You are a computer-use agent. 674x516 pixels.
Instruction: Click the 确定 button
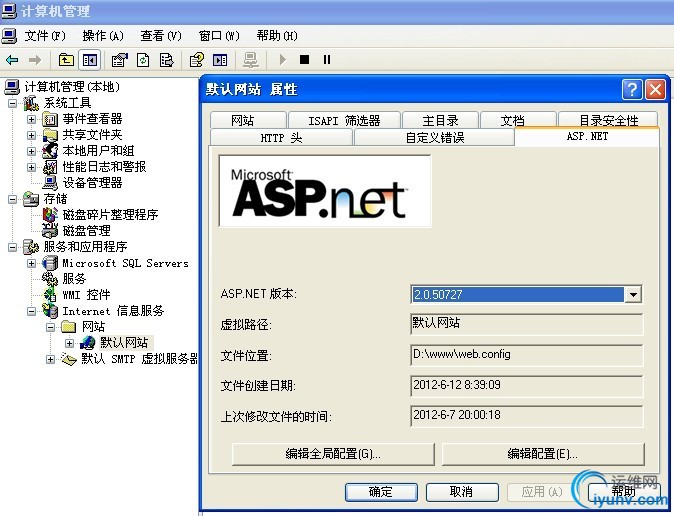381,492
